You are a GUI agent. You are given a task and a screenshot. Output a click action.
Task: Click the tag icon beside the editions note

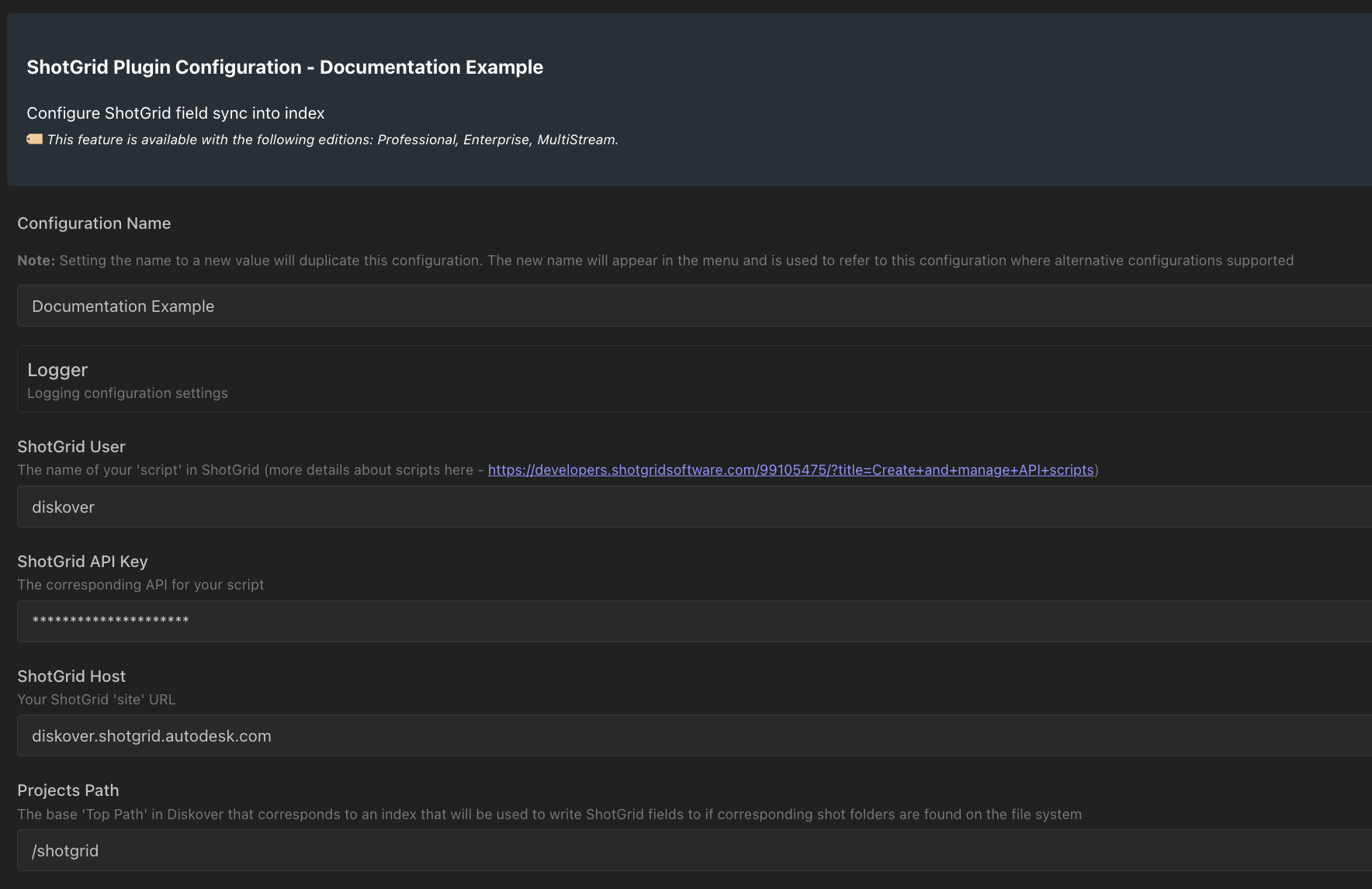tap(34, 139)
